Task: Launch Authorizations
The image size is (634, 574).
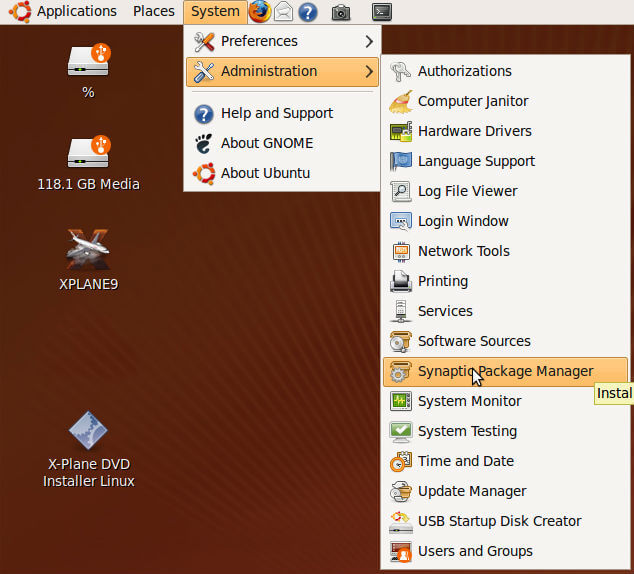Action: 505,71
